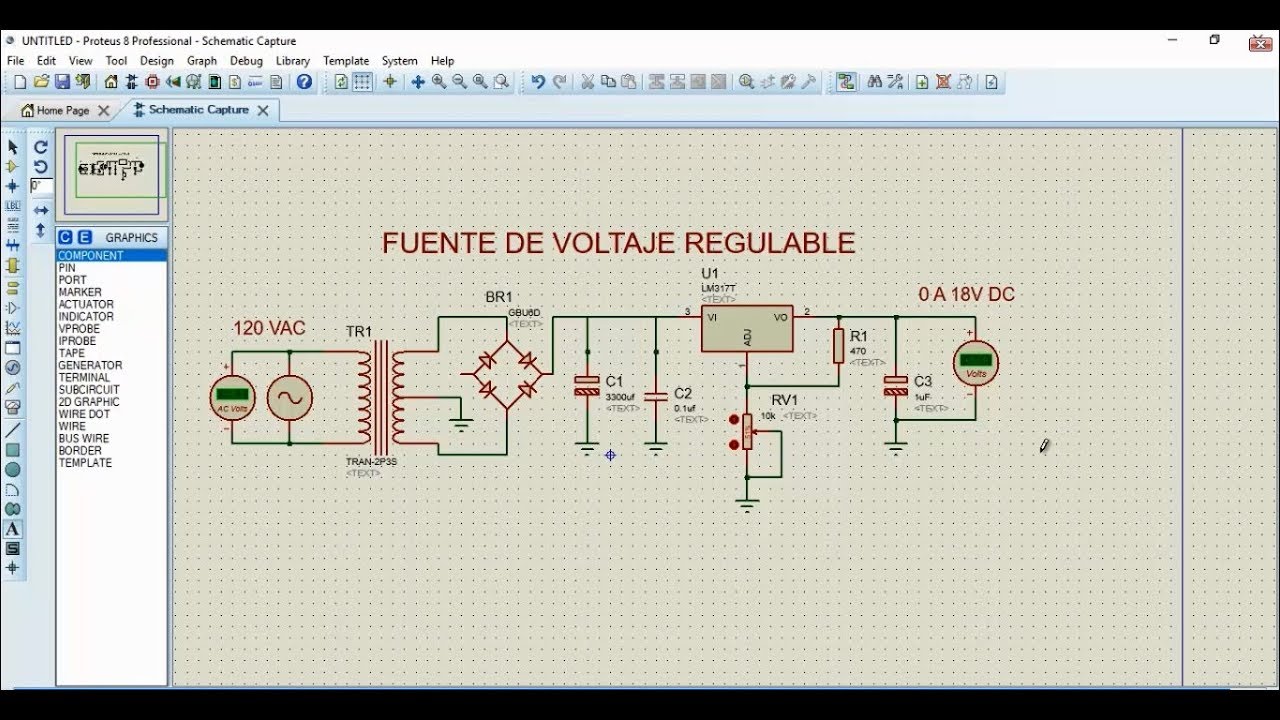1280x720 pixels.
Task: Switch to the Home Page tab
Action: tap(62, 110)
